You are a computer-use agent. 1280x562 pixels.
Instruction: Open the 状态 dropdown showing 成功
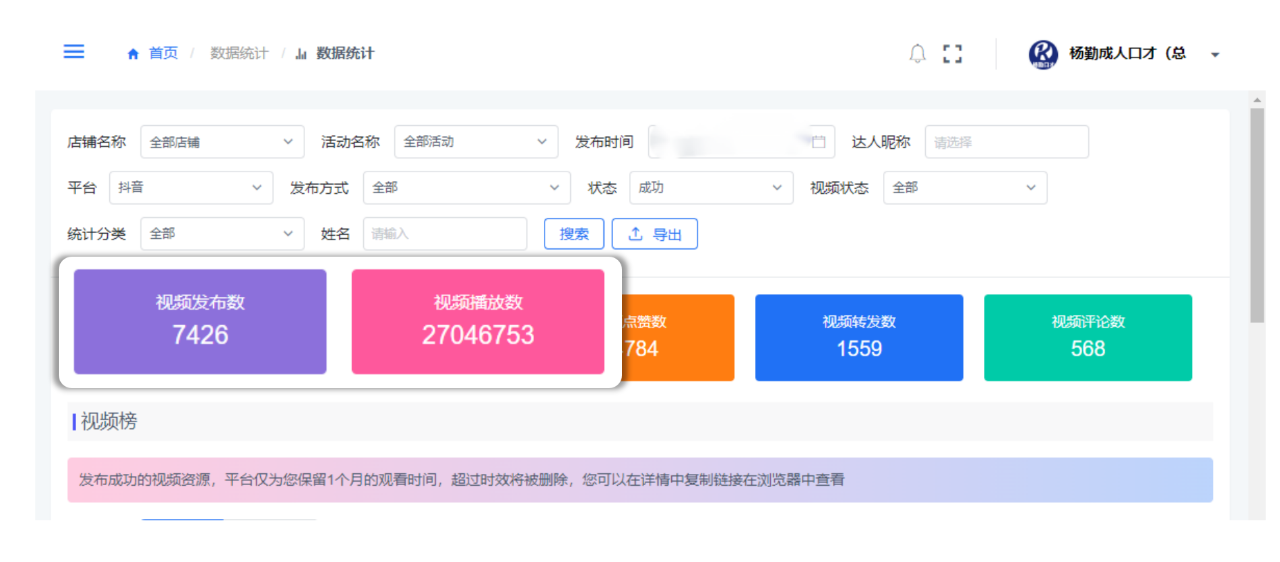pyautogui.click(x=711, y=188)
